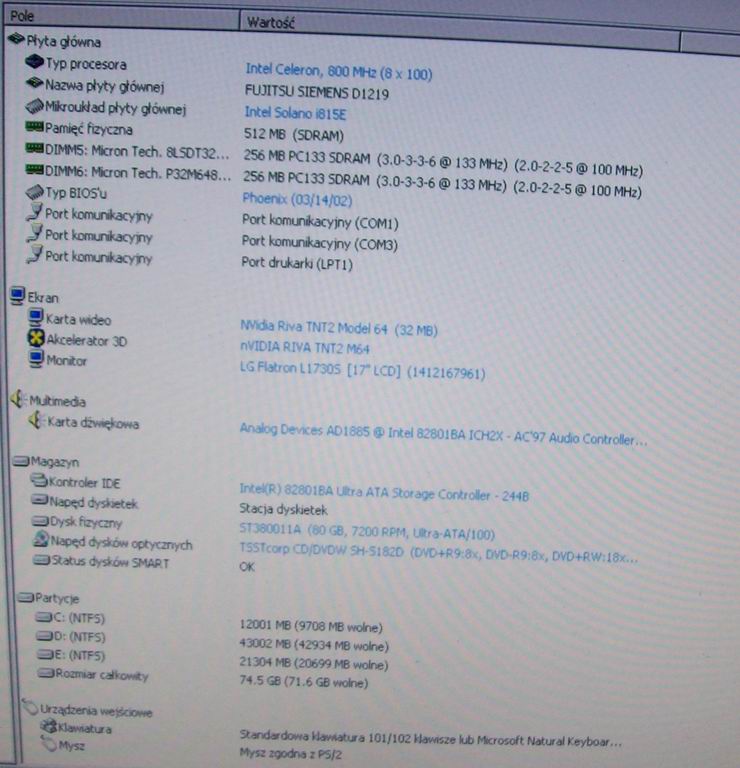
Task: Click the Typ BIOS'u chip icon
Action: pyautogui.click(x=34, y=192)
